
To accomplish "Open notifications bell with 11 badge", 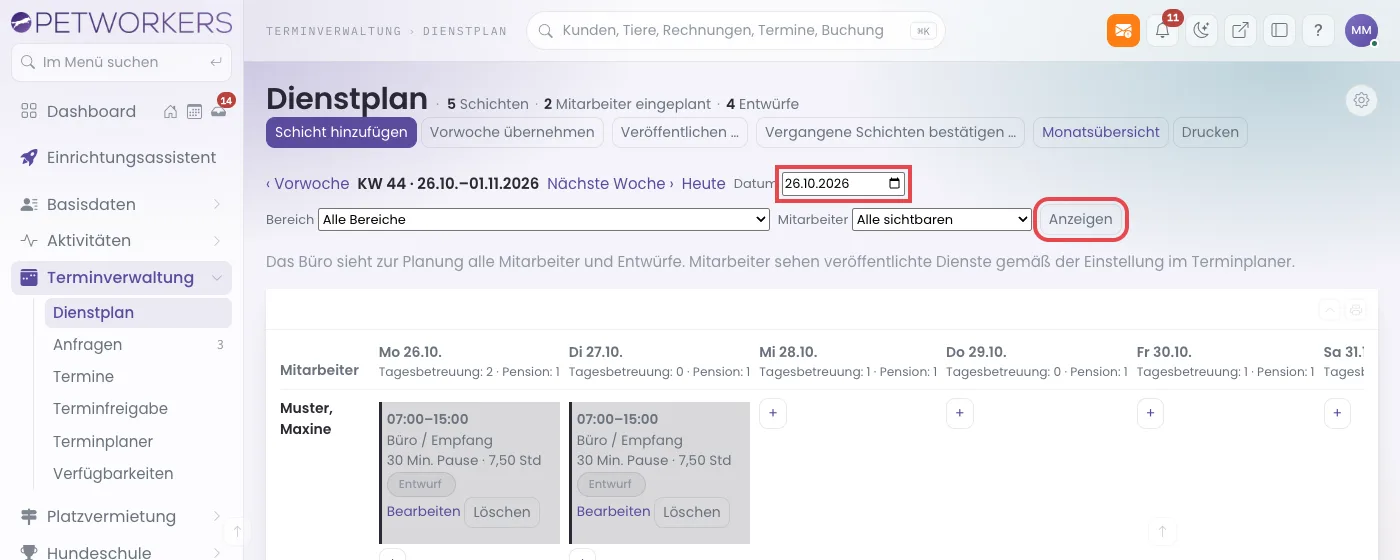I will tap(1162, 30).
